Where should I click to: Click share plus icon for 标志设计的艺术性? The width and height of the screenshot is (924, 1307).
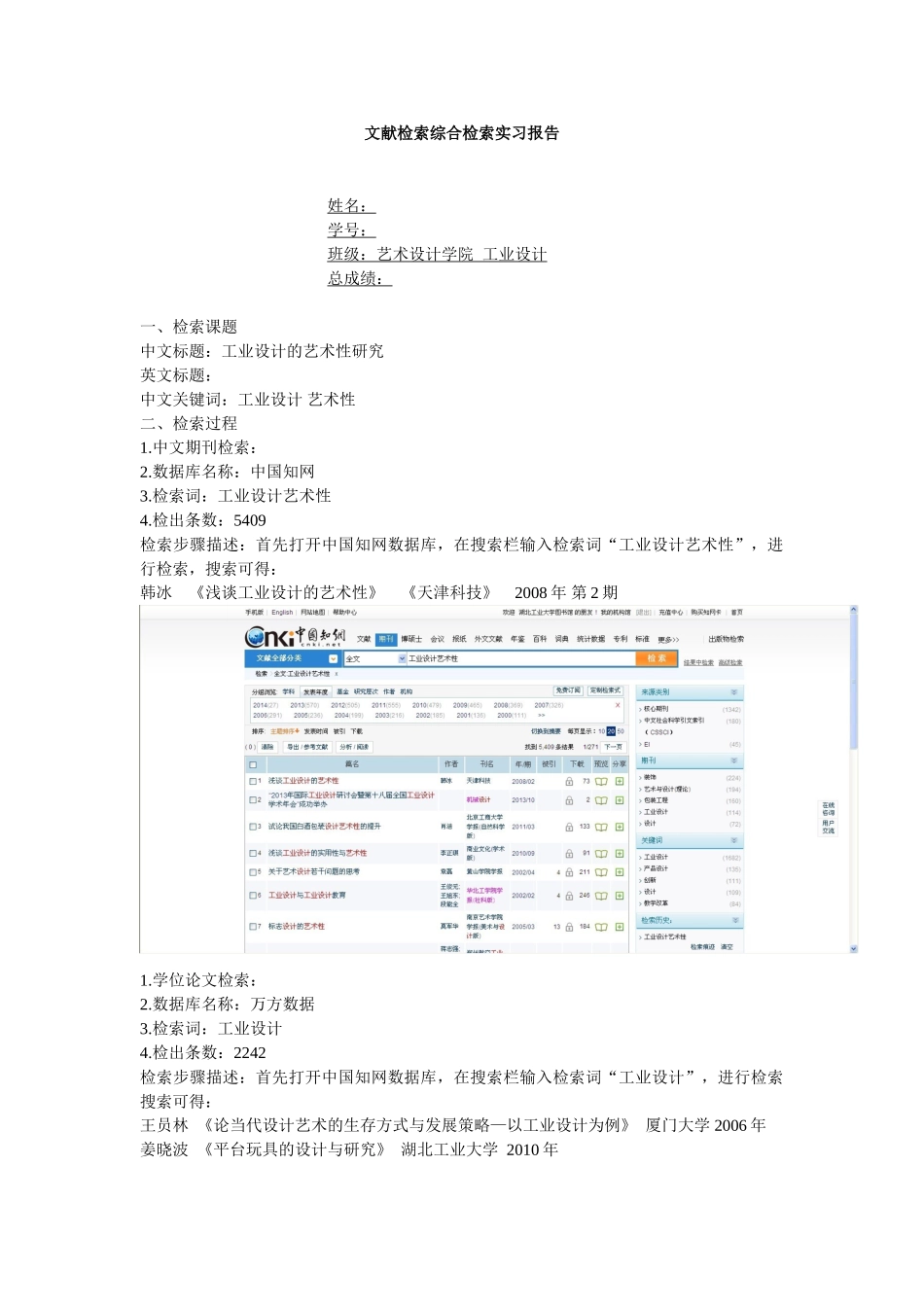(x=620, y=927)
